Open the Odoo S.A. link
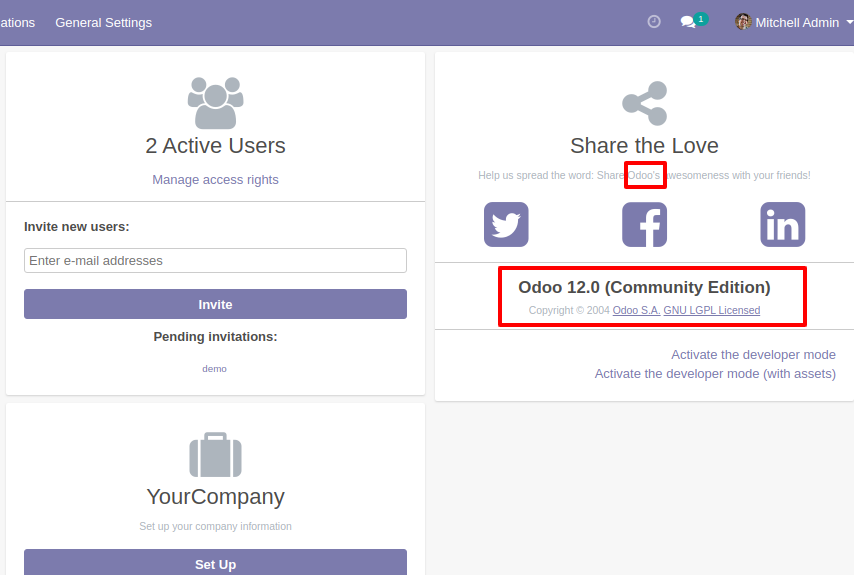Screen dimensions: 854x575 point(636,311)
